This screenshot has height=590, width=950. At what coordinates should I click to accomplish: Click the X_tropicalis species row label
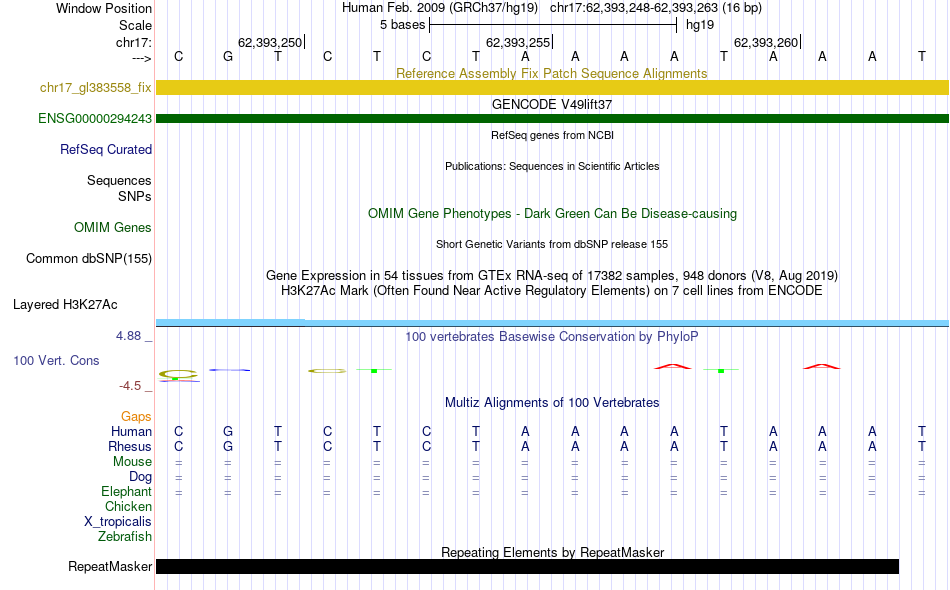[118, 522]
